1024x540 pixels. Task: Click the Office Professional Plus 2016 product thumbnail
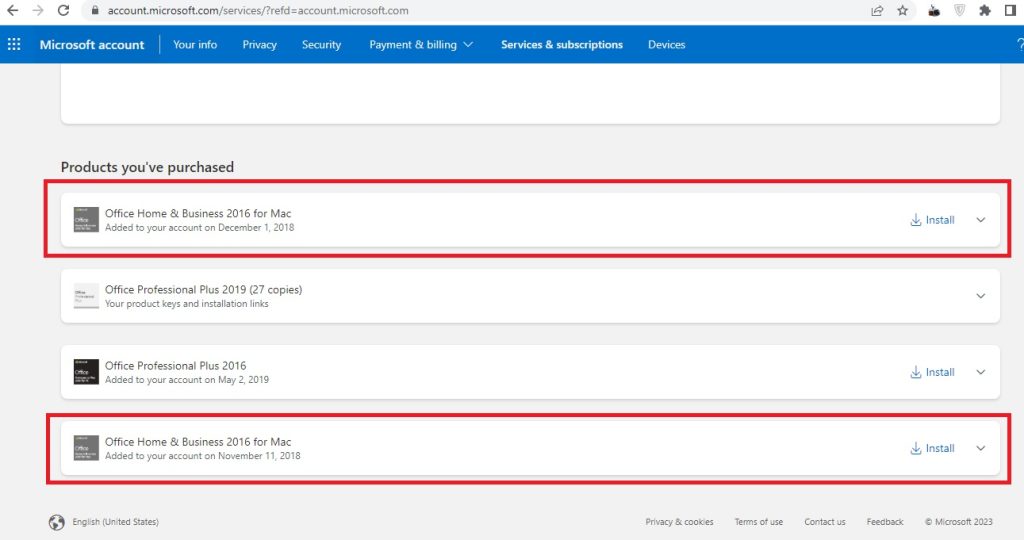coord(86,372)
